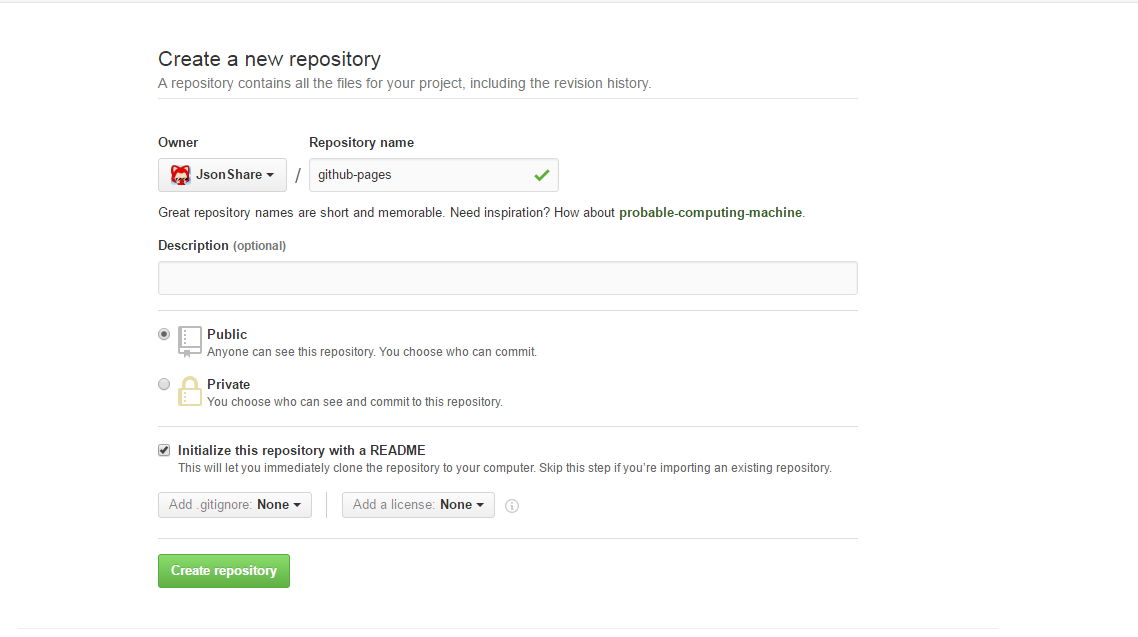Click the private repository lock icon
Screen dimensions: 1138x637
coord(189,391)
